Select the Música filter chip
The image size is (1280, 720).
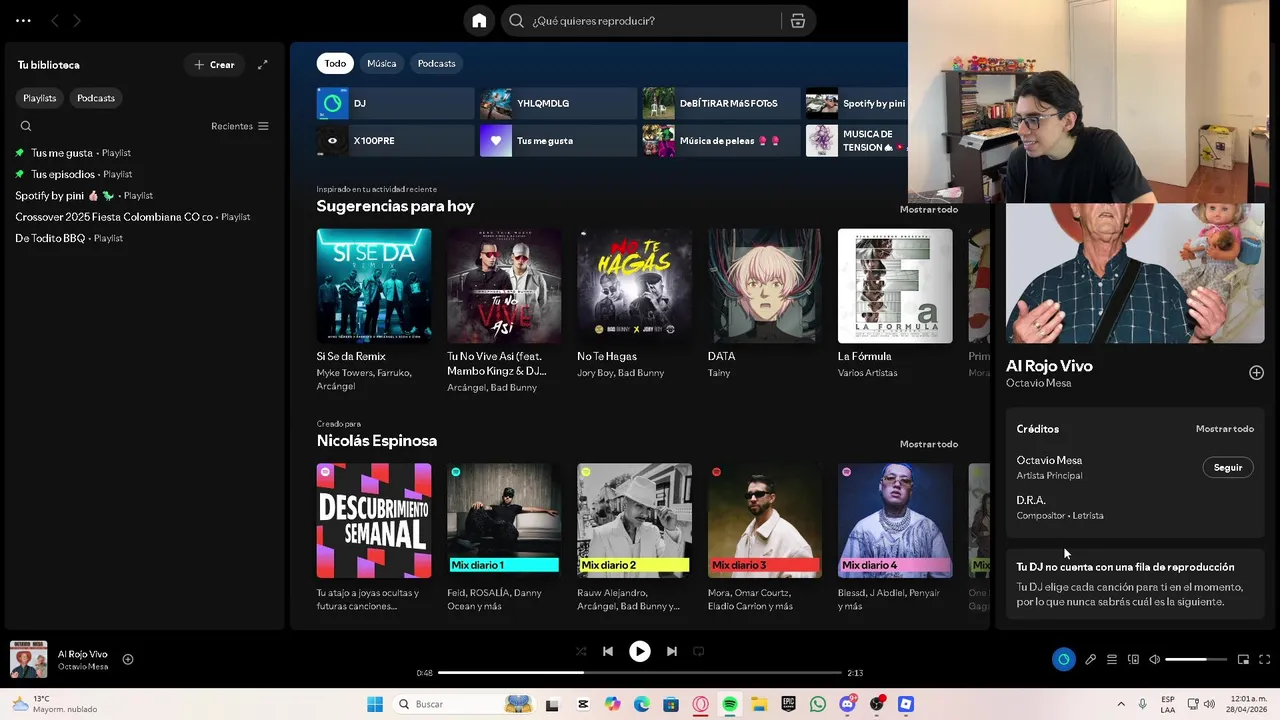click(x=381, y=63)
